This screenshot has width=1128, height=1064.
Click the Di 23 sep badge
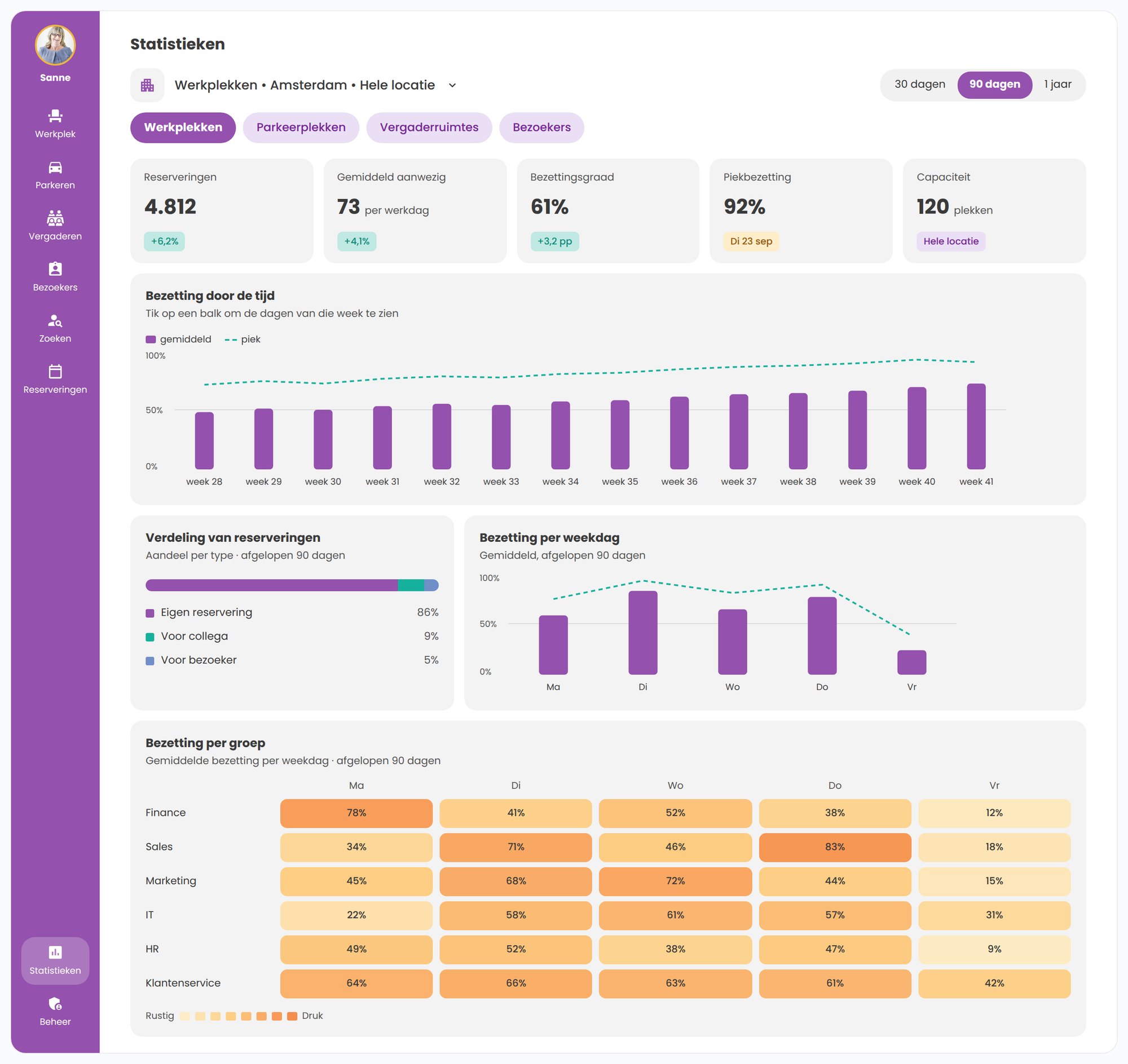pyautogui.click(x=751, y=241)
